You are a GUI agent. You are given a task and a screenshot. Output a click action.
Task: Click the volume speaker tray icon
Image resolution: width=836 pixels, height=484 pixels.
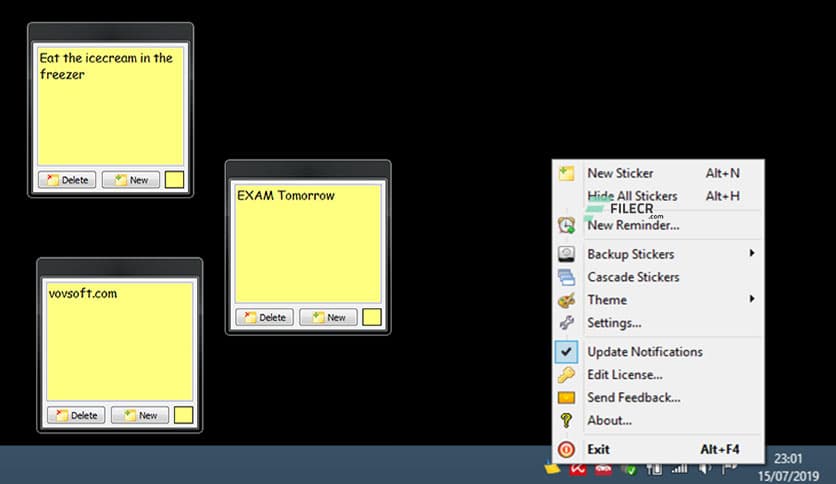coord(705,469)
